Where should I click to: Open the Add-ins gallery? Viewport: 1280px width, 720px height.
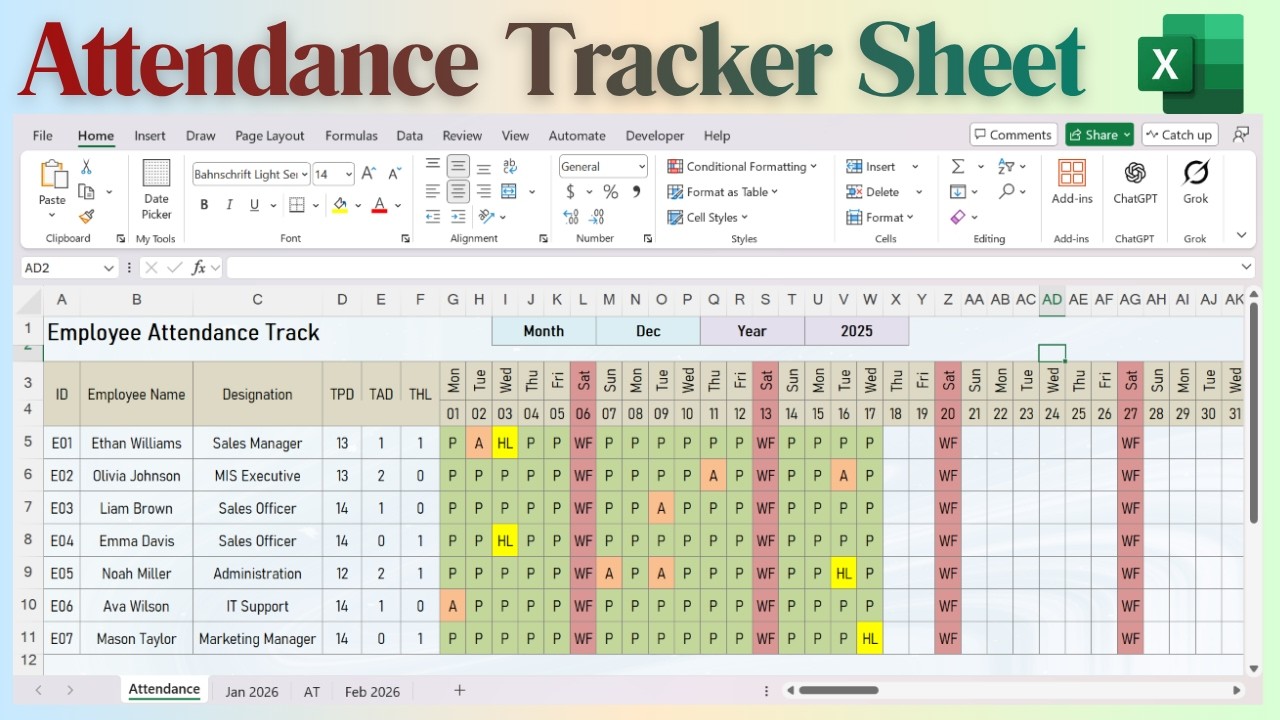point(1072,183)
